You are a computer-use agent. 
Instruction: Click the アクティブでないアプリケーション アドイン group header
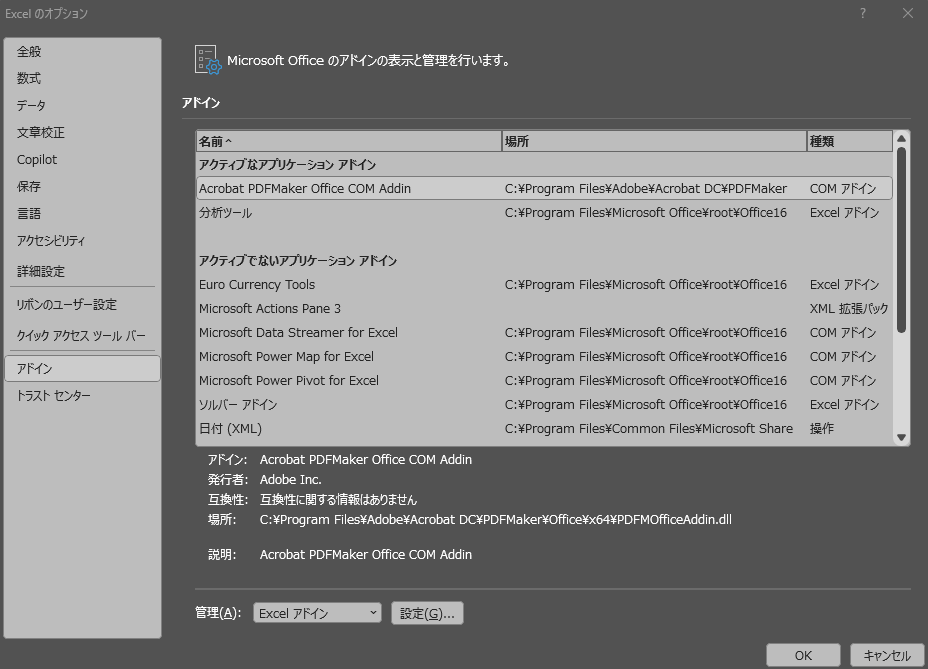click(x=298, y=260)
